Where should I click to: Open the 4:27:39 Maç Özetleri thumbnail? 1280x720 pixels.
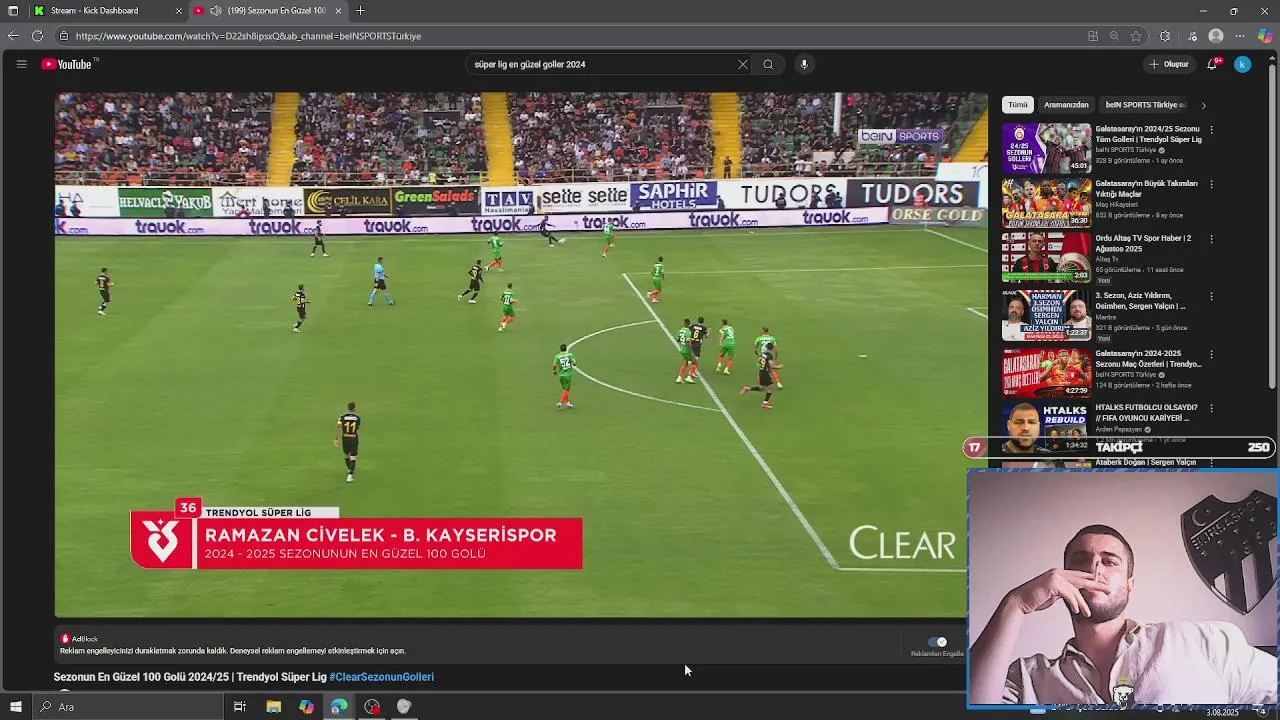(x=1047, y=372)
